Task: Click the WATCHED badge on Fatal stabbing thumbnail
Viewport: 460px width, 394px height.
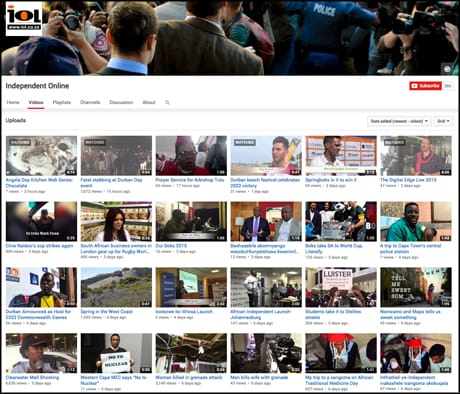Action: pyautogui.click(x=95, y=142)
